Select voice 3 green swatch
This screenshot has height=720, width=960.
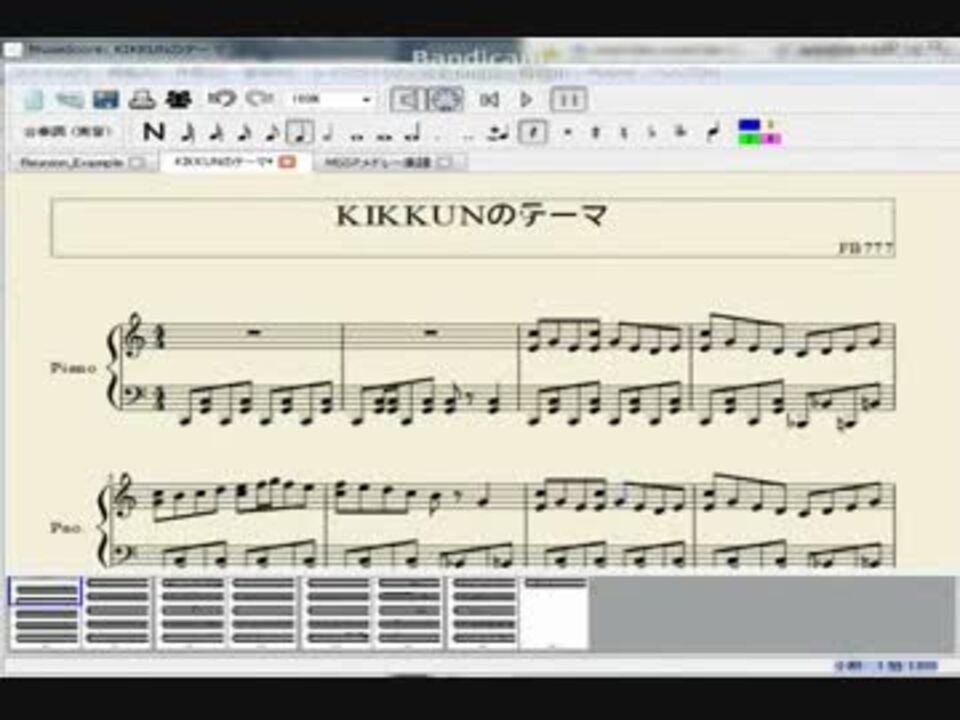pos(749,139)
